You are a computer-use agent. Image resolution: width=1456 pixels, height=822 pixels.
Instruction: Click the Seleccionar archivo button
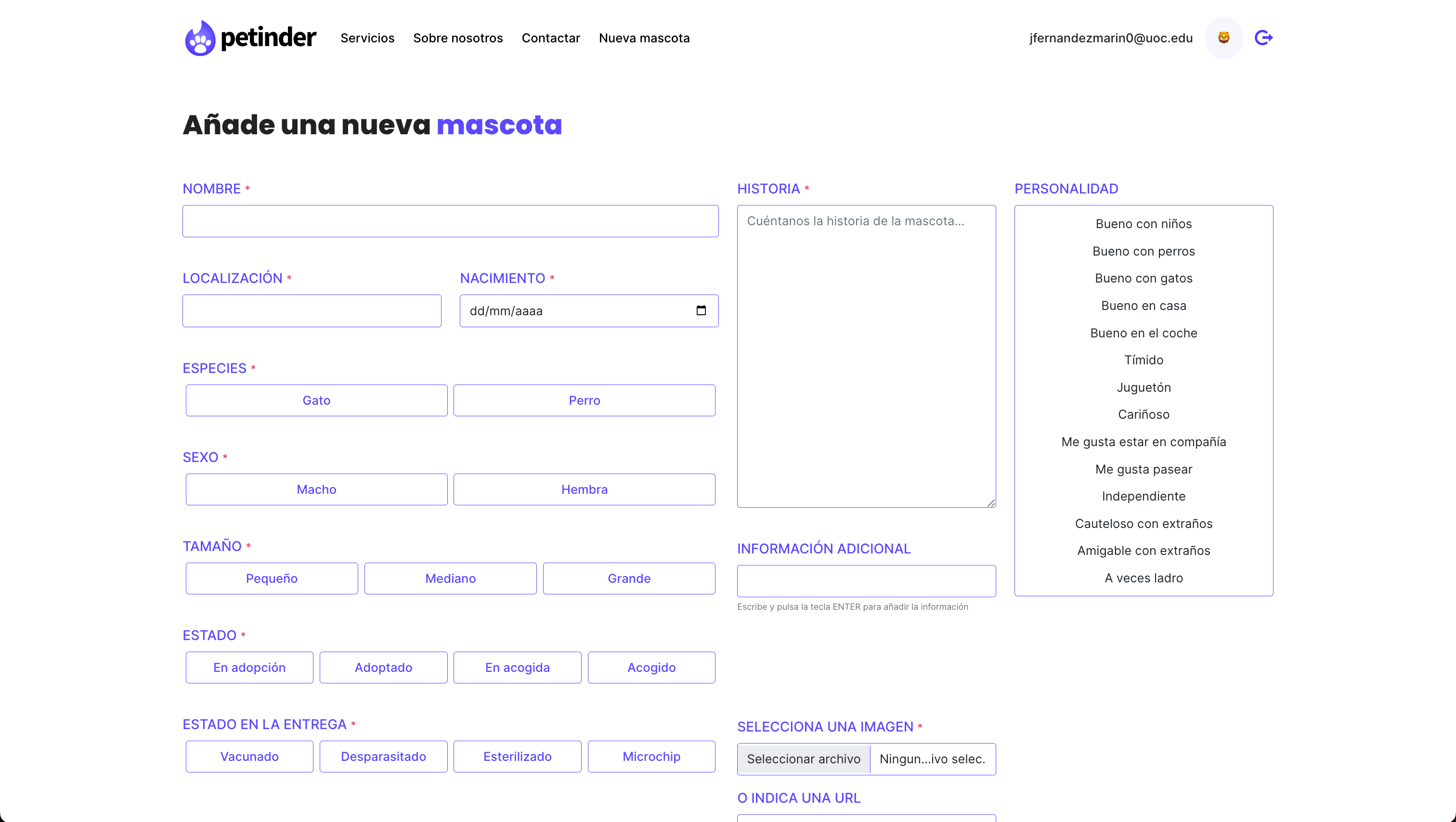pyautogui.click(x=803, y=759)
